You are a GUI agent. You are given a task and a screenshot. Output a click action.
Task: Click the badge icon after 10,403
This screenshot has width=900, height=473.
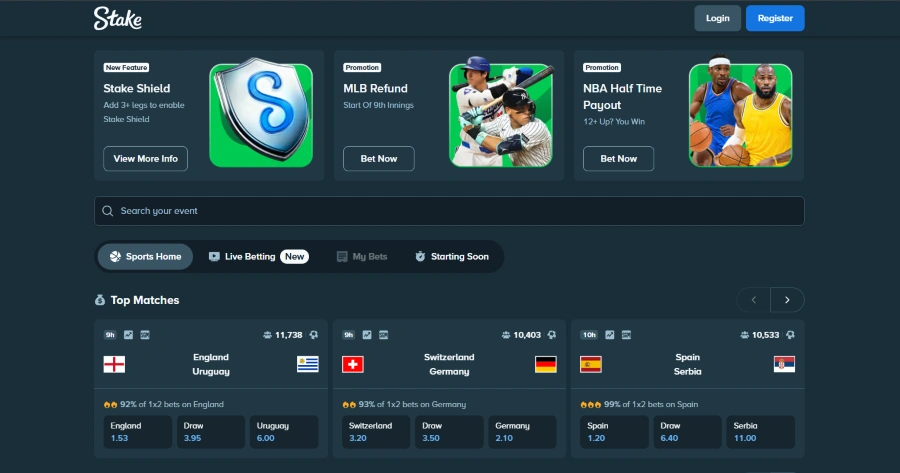[x=552, y=335]
